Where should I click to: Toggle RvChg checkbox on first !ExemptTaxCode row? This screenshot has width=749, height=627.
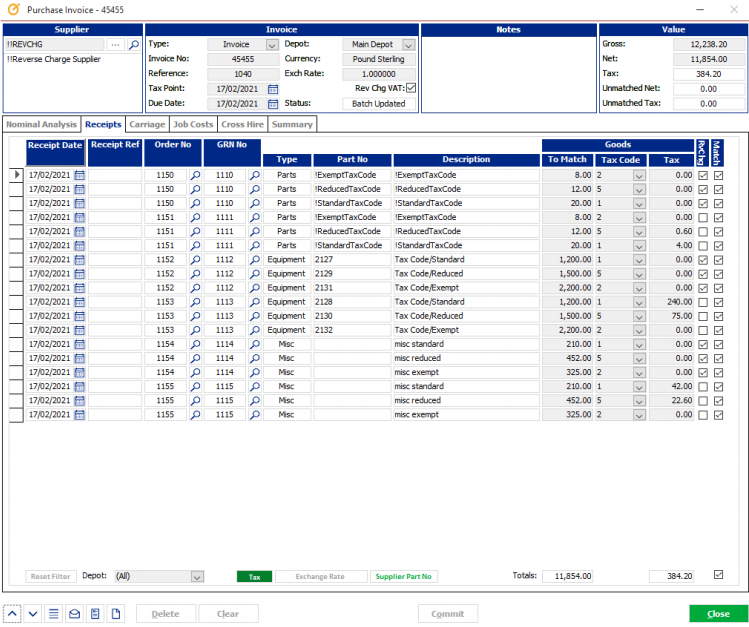[703, 176]
